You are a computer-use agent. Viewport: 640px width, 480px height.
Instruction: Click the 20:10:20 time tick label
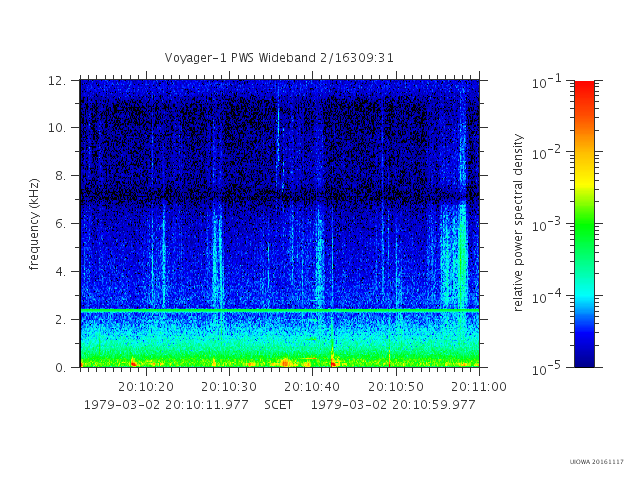(x=146, y=387)
